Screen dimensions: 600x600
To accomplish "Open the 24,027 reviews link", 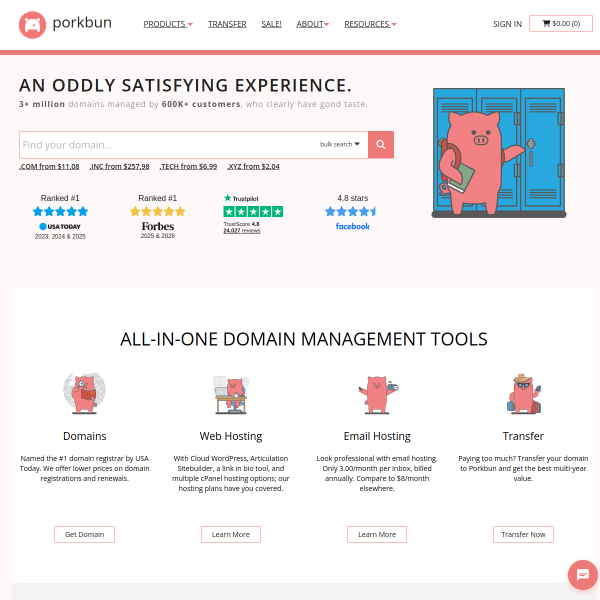I will click(242, 230).
